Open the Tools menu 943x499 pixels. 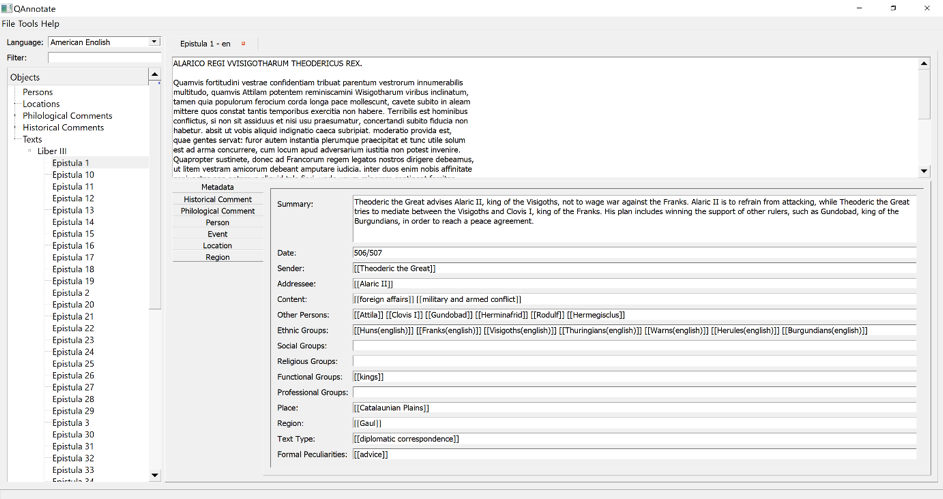click(28, 24)
